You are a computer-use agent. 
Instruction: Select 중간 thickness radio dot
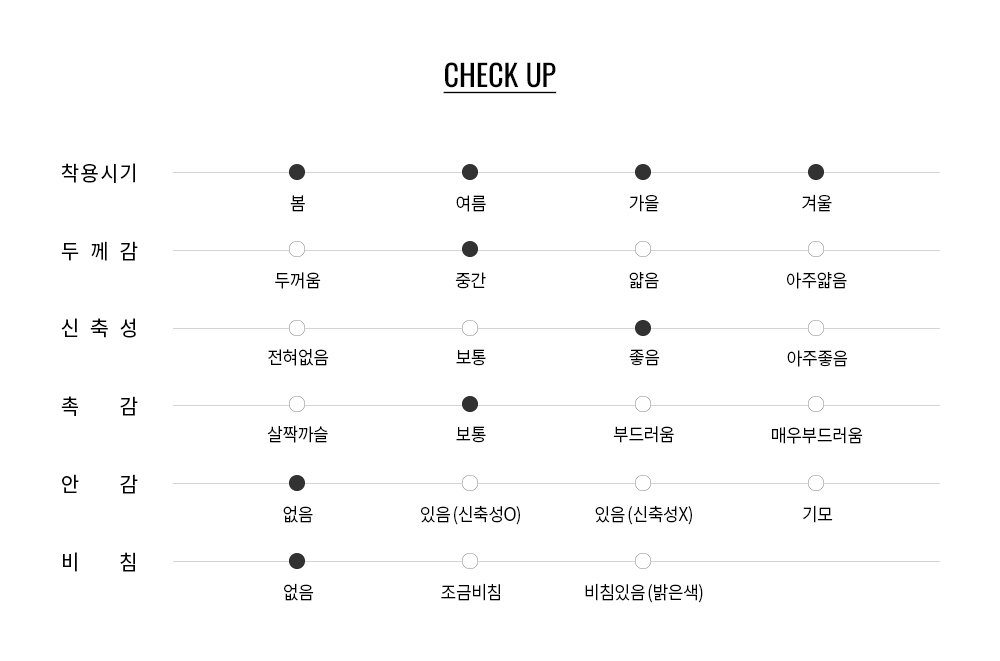click(x=470, y=249)
